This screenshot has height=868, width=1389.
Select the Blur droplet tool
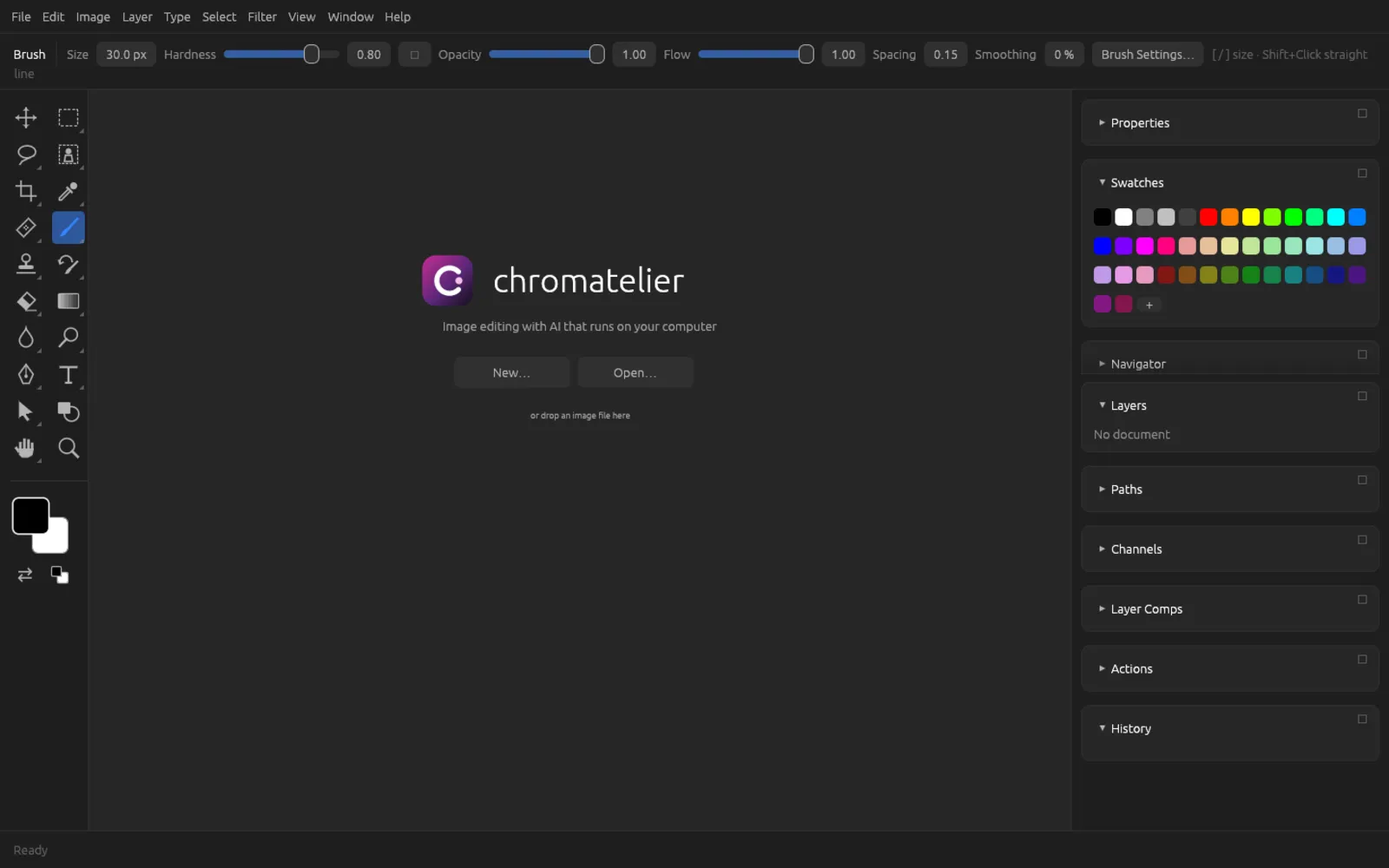26,338
